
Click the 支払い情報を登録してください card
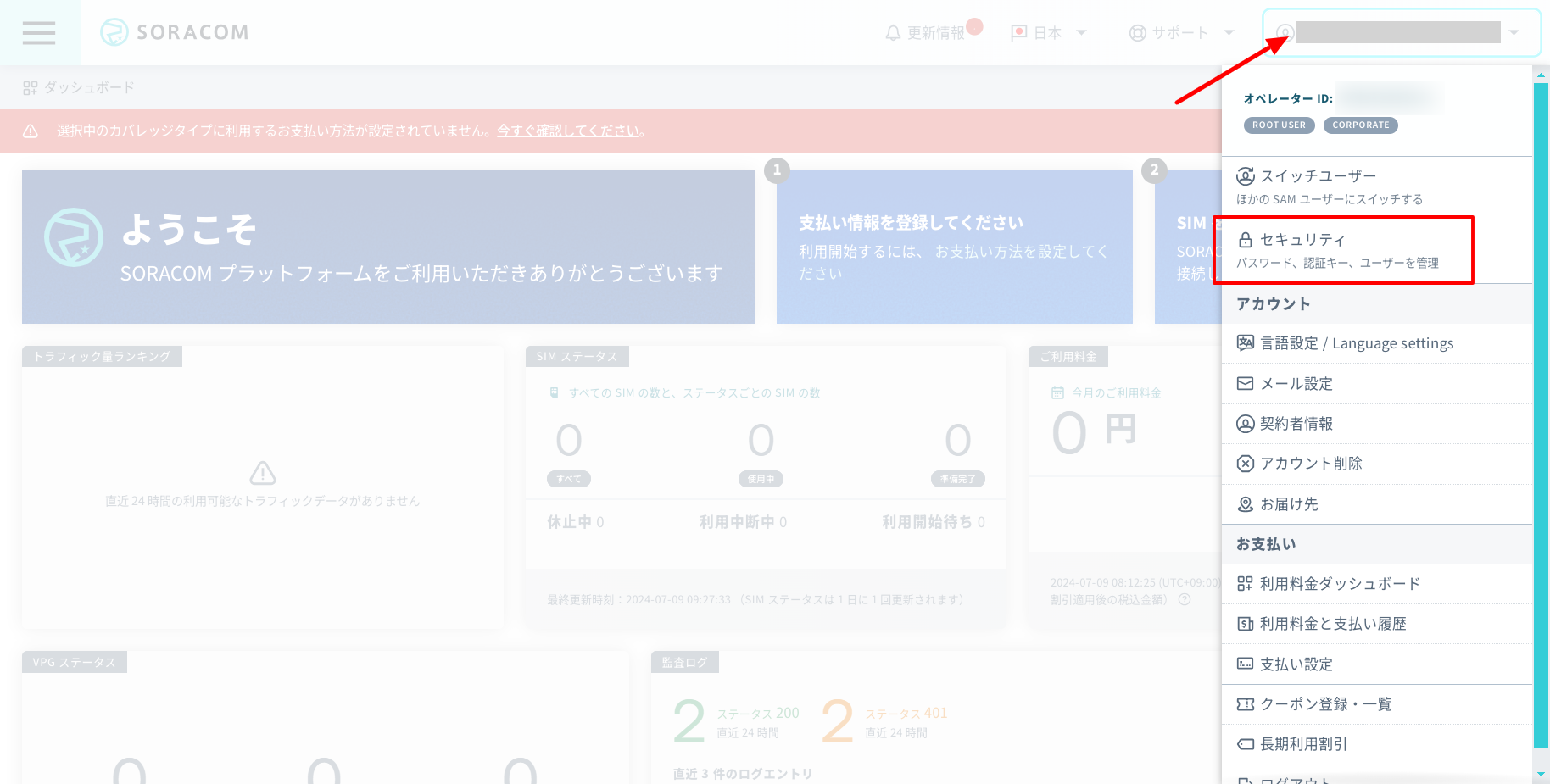click(954, 247)
